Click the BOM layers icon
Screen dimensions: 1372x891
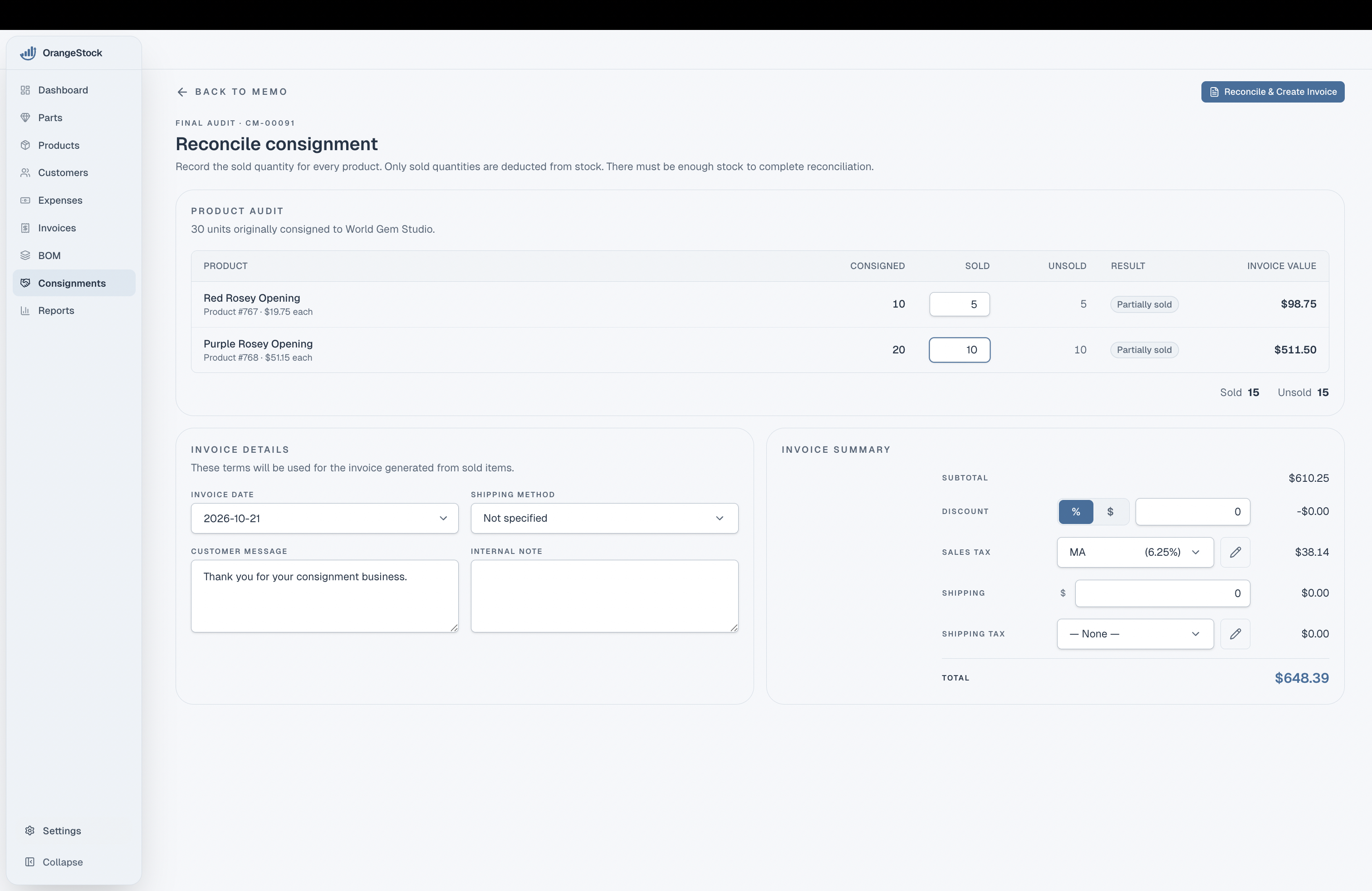(x=25, y=255)
